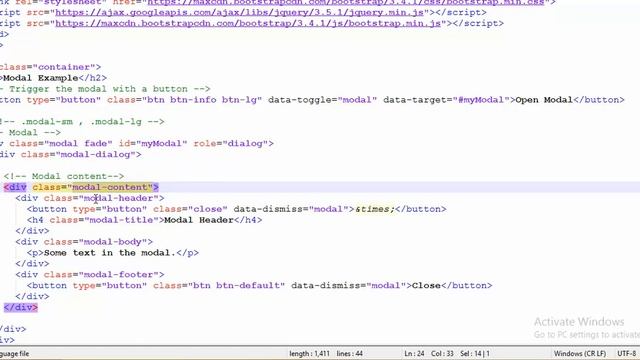
Task: Click the Open Modal button text in code
Action: pyautogui.click(x=544, y=100)
